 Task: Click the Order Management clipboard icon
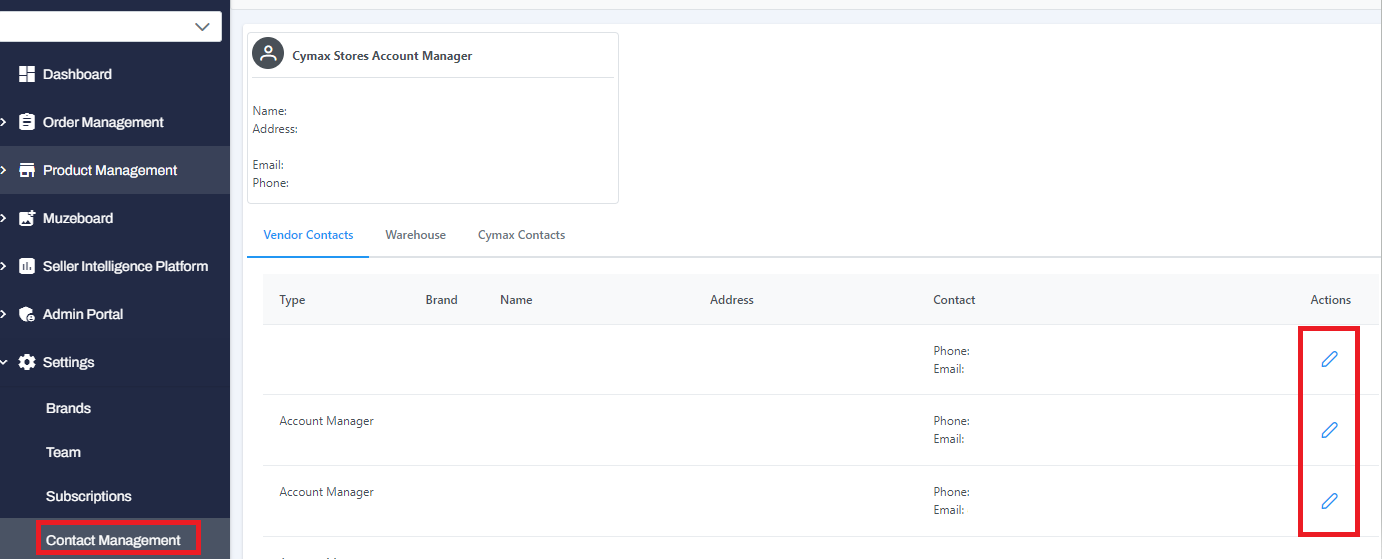pyautogui.click(x=27, y=122)
